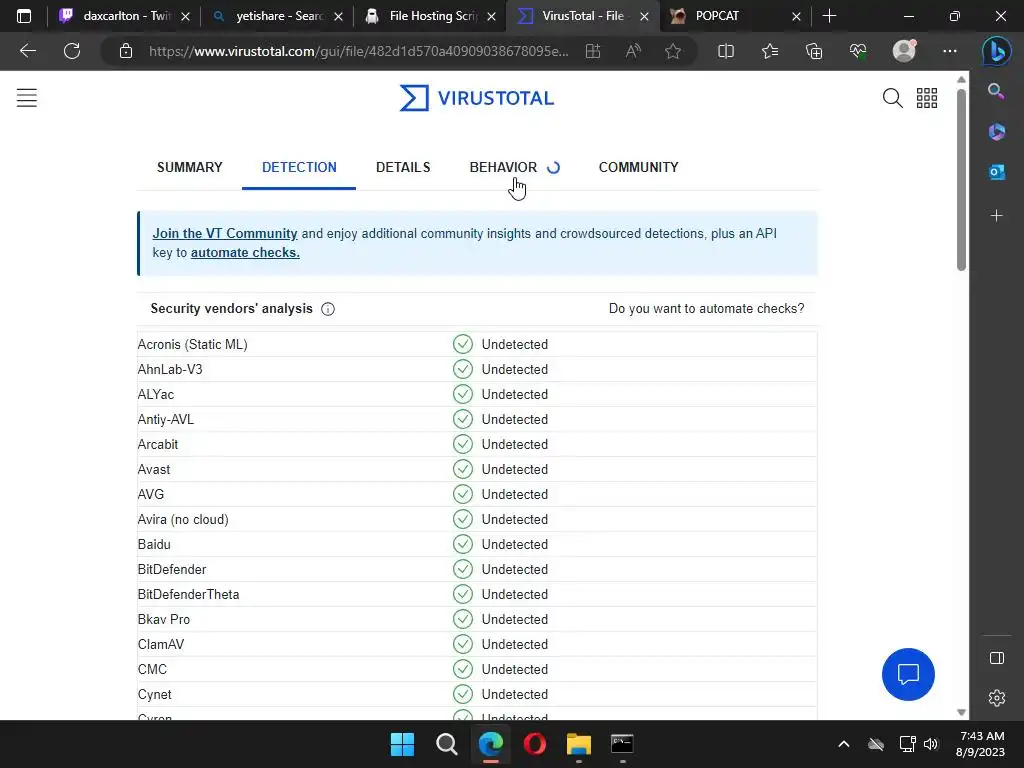This screenshot has height=768, width=1024.
Task: Click the ClamAV vendor name
Action: coord(161,644)
